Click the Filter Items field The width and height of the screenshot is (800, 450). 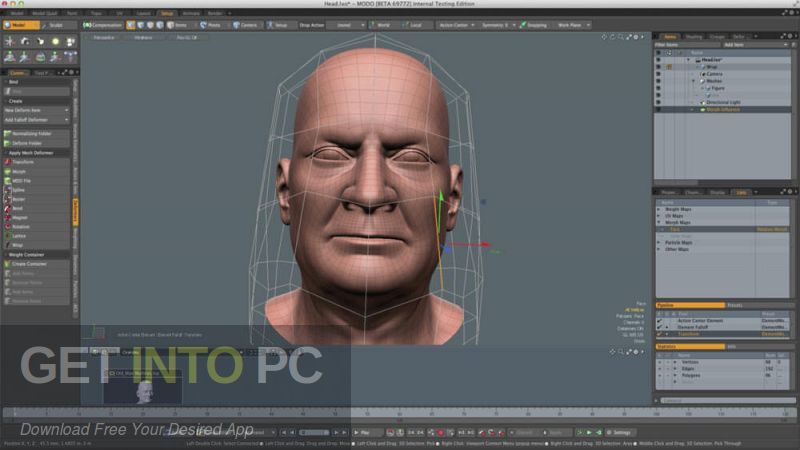[x=687, y=45]
